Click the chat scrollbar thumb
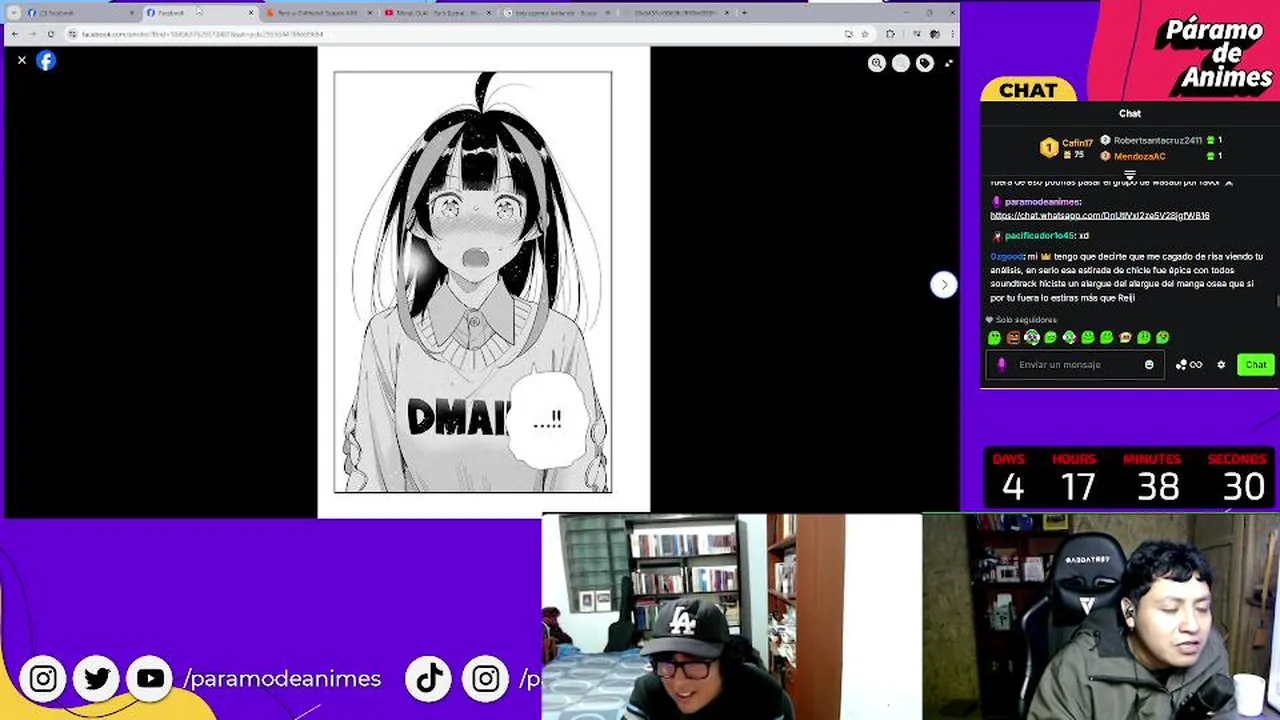Image resolution: width=1280 pixels, height=720 pixels. 1277,302
